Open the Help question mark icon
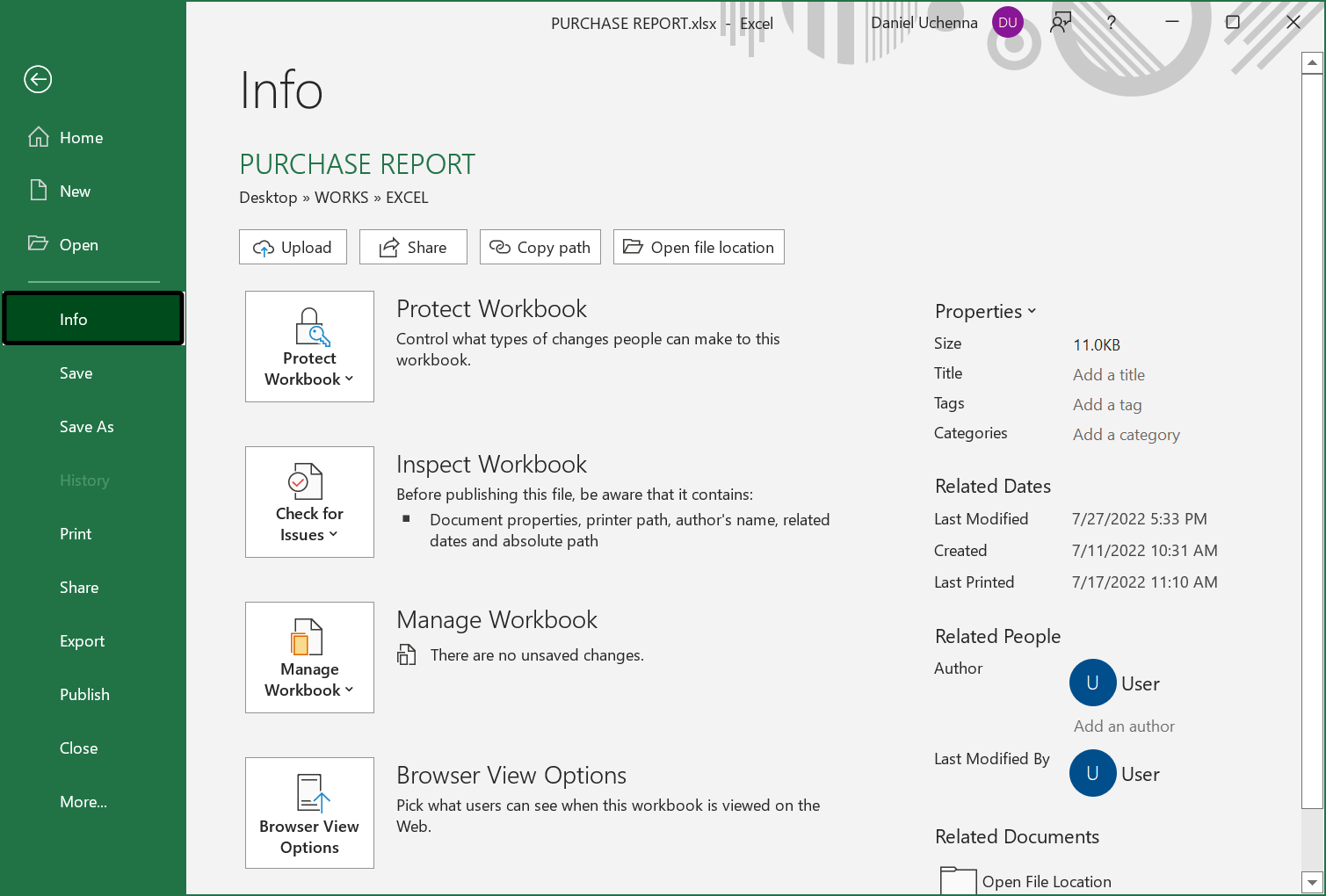Screen dimensions: 1326x896 point(1111,23)
